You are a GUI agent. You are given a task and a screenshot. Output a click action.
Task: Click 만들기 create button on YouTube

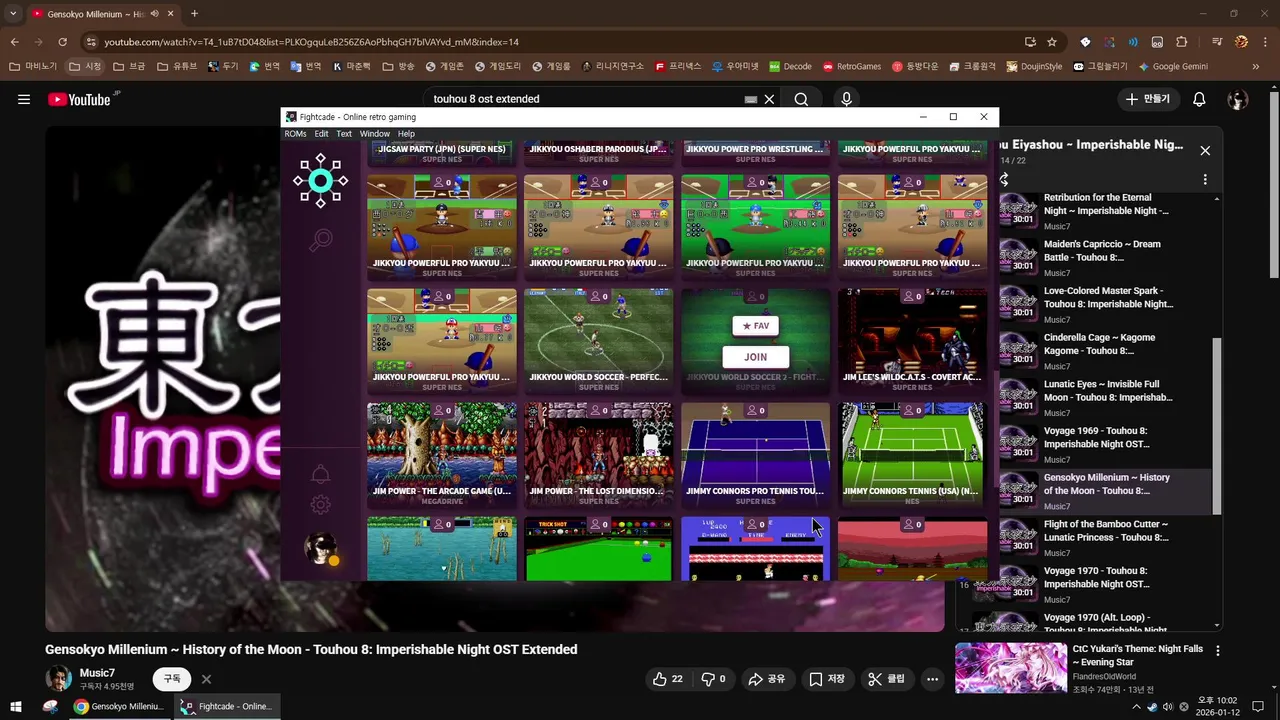(x=1147, y=99)
